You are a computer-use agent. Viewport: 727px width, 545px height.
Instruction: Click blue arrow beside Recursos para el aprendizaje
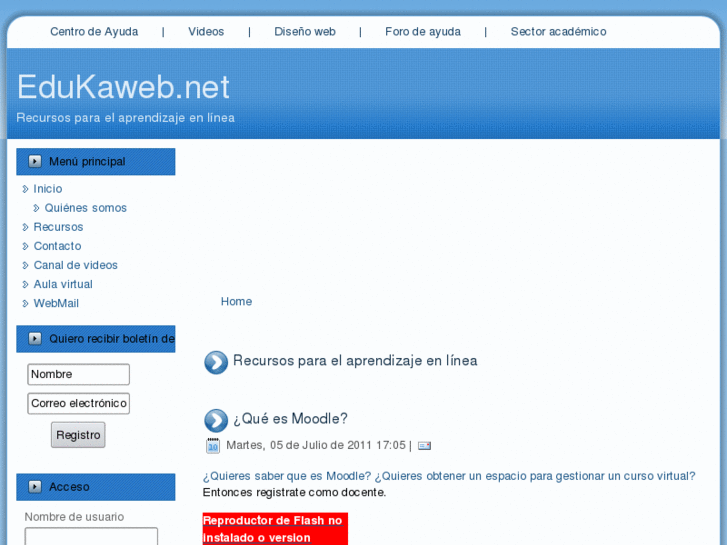(216, 362)
